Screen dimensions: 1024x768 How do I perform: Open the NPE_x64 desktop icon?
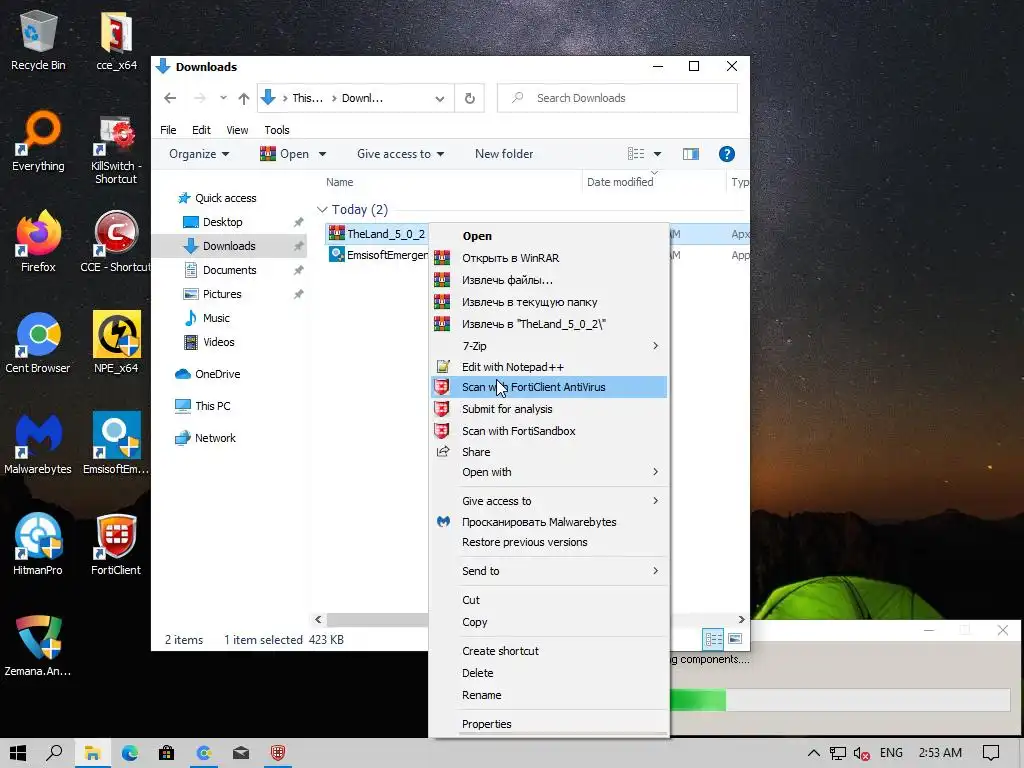(116, 343)
